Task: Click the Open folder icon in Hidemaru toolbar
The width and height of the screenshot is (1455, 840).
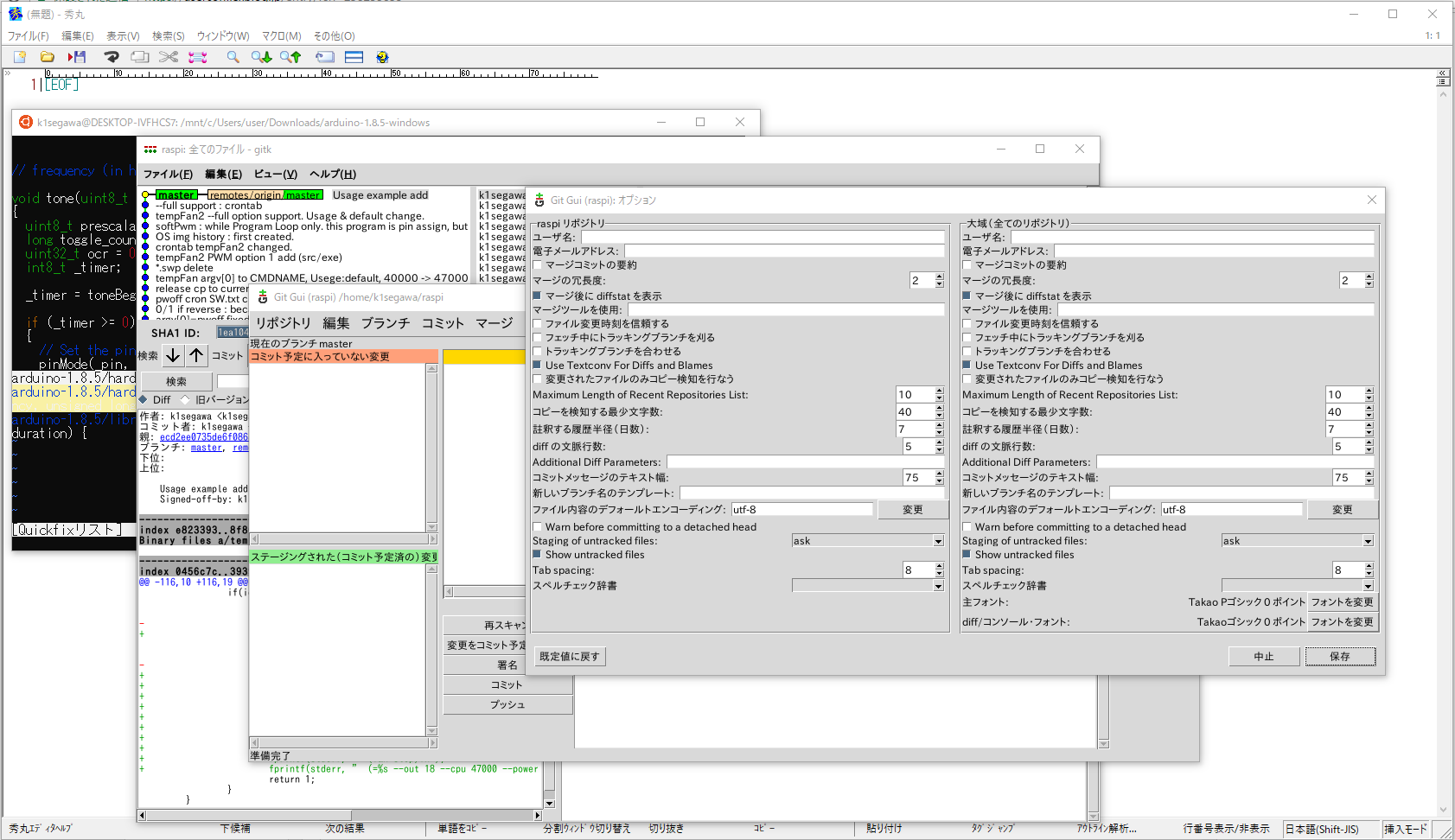Action: [x=48, y=57]
